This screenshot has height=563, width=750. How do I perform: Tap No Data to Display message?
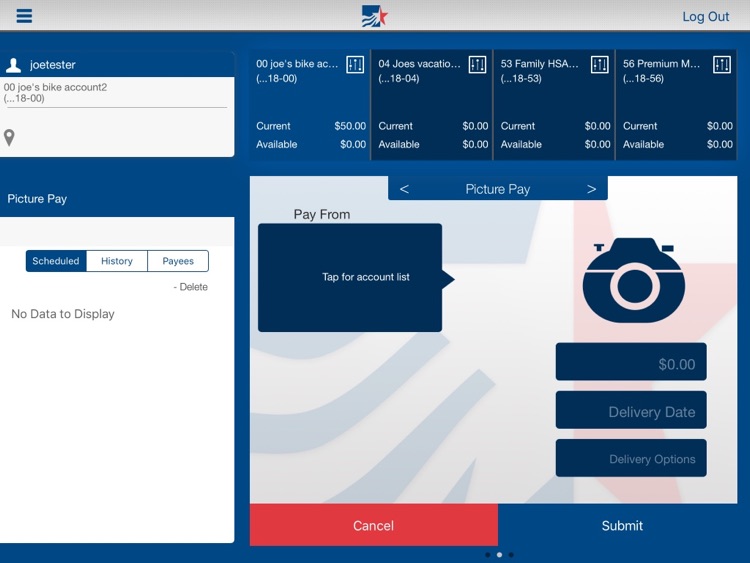pyautogui.click(x=63, y=314)
